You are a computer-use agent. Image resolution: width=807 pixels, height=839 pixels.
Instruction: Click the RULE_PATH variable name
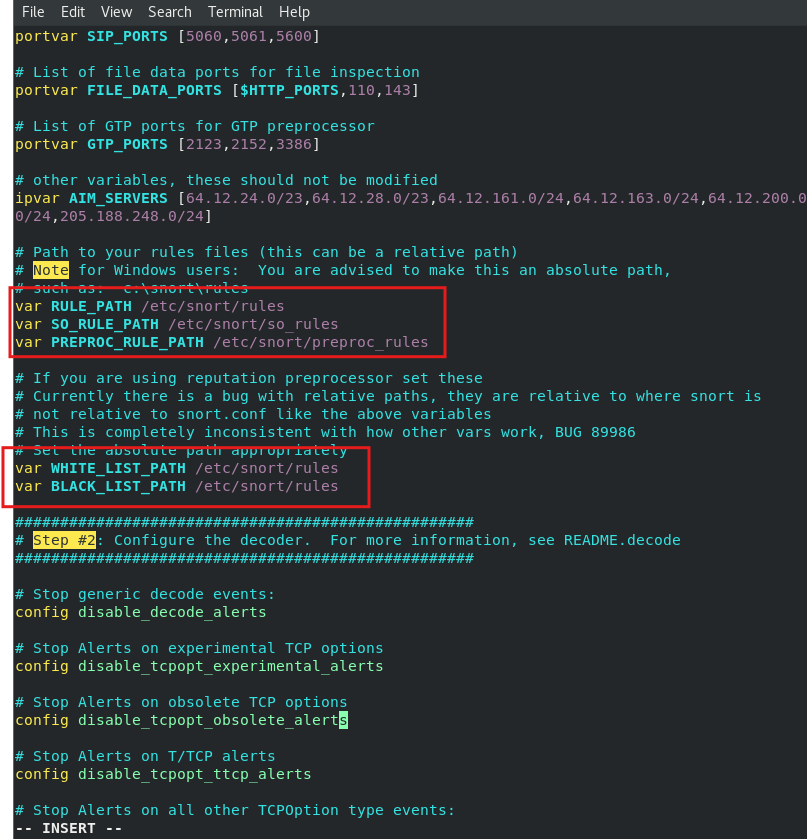coord(91,306)
